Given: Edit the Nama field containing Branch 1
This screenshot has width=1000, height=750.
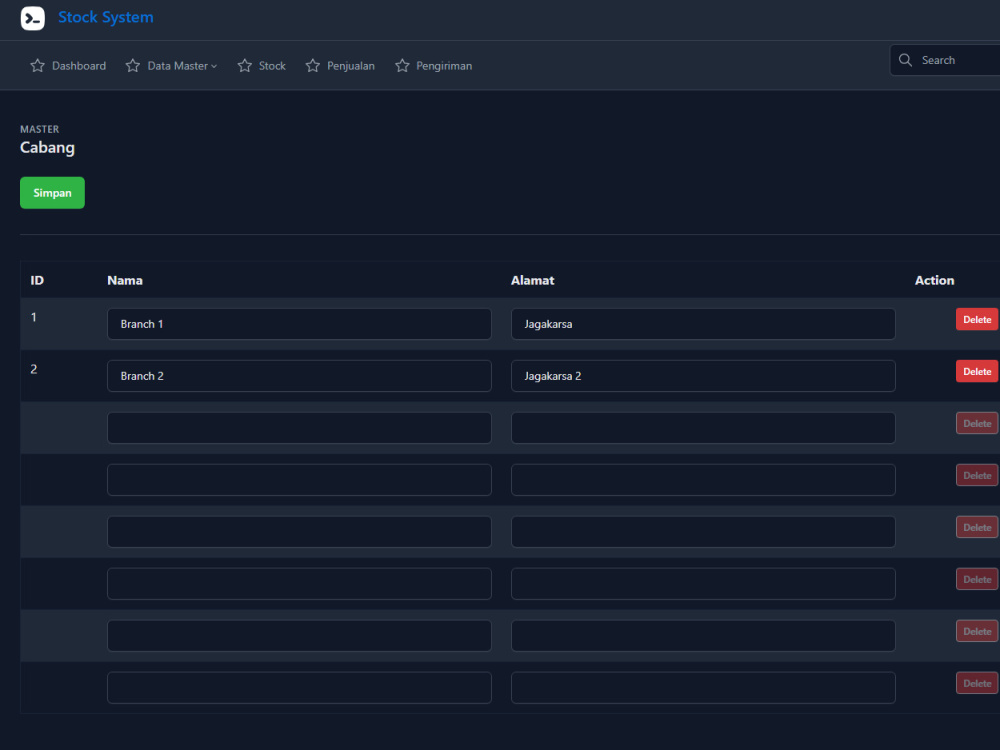Looking at the screenshot, I should coord(299,324).
